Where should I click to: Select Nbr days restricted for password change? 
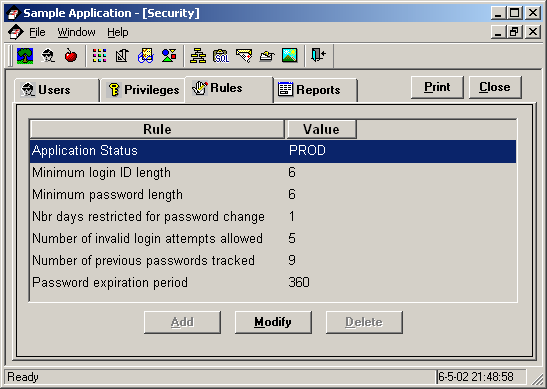coord(273,217)
